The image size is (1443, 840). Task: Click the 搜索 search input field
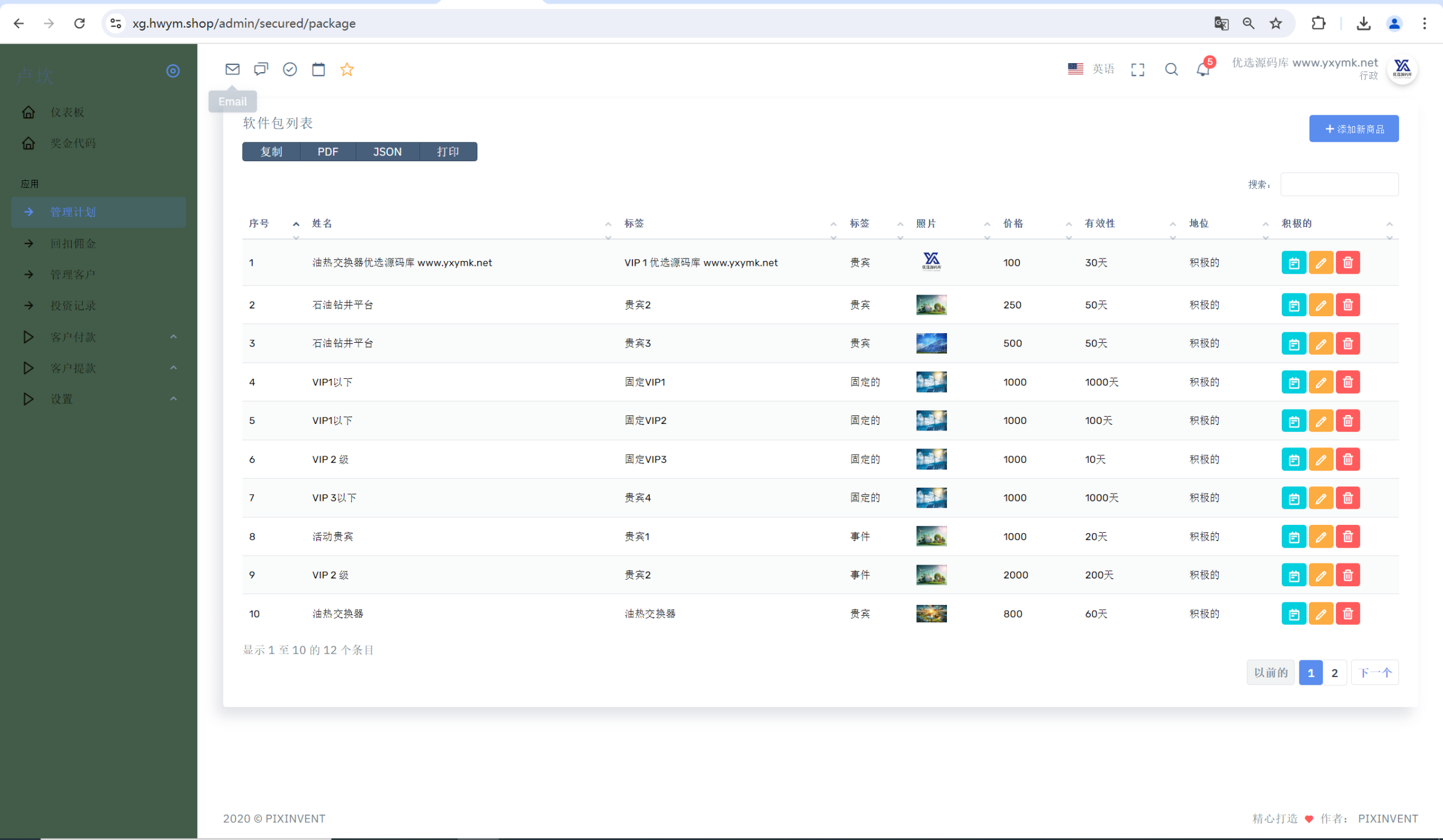(1339, 184)
